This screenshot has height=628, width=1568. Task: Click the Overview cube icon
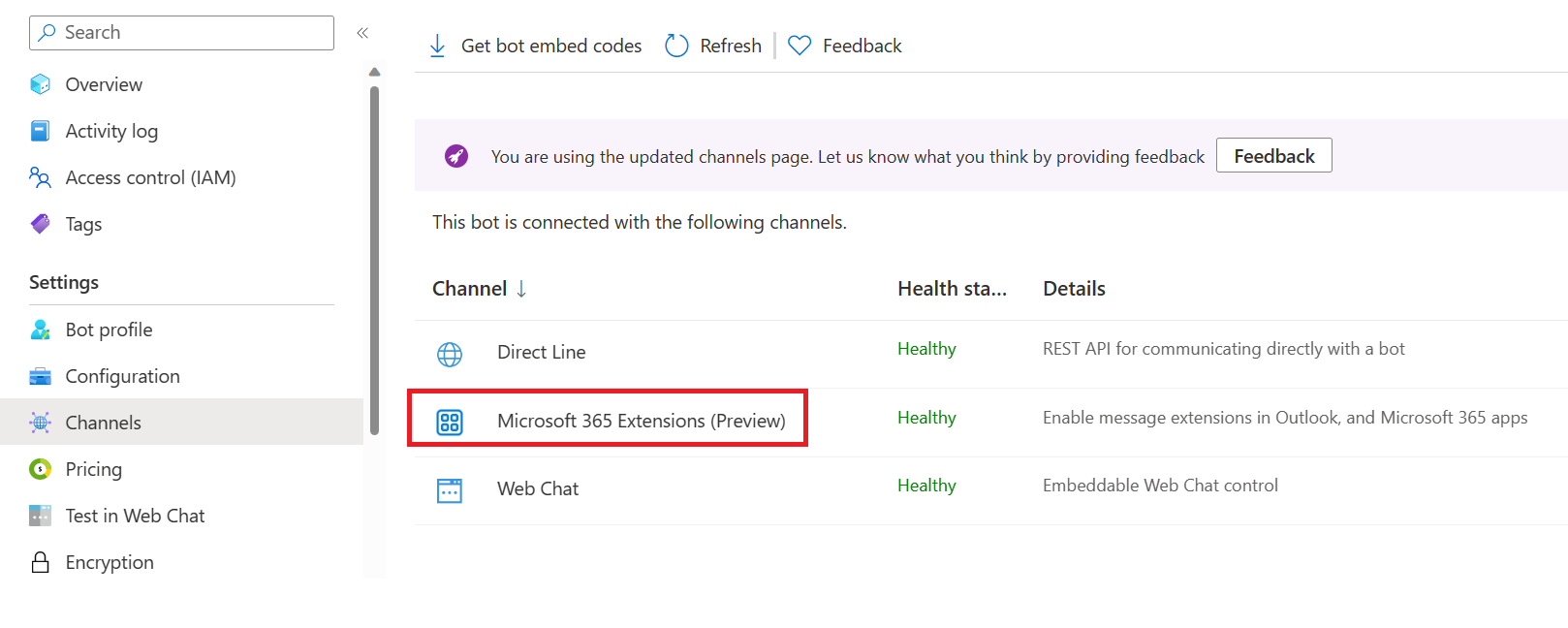pos(40,84)
